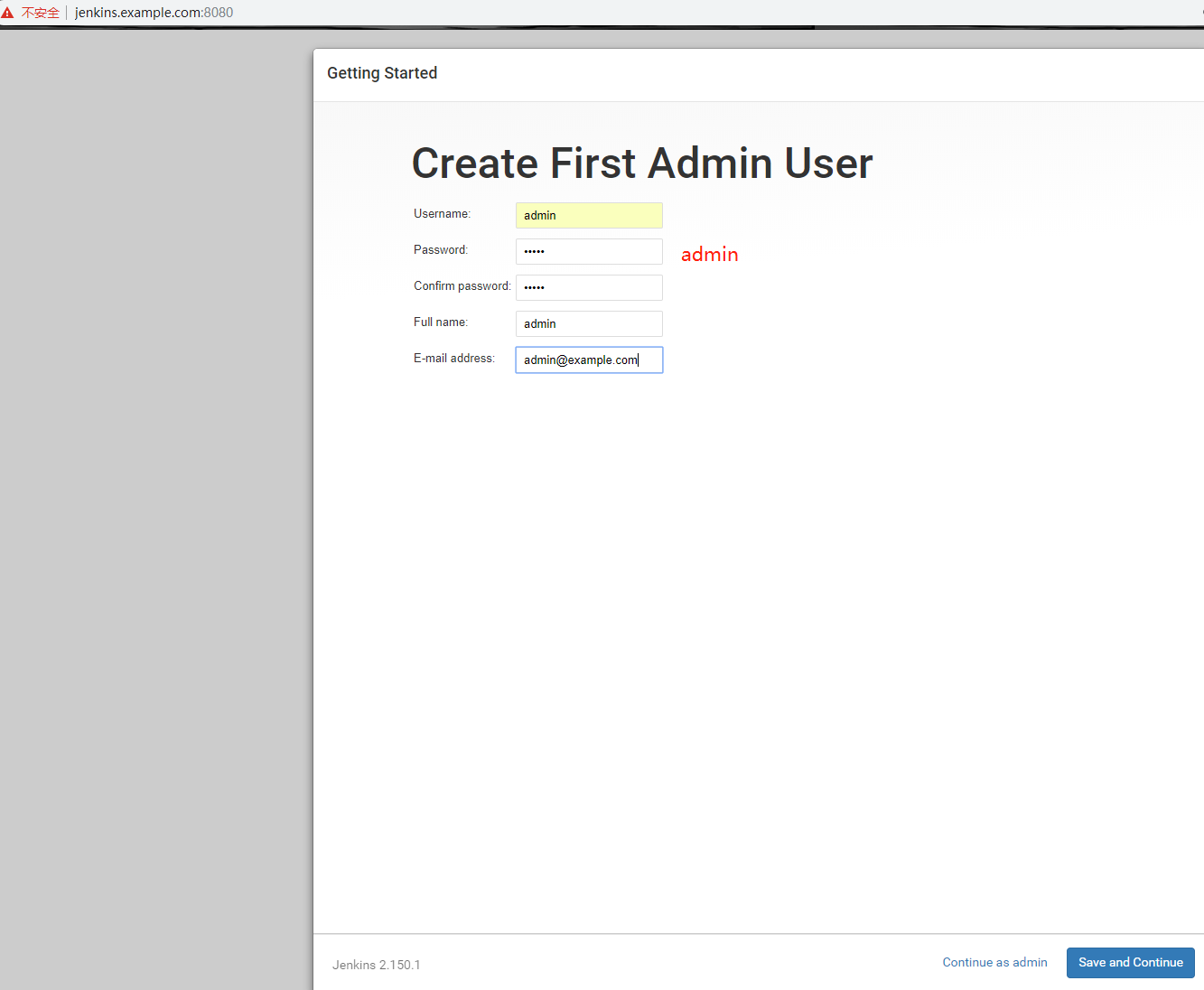Click the 不安全 security warning text
Screen dimensions: 1204x990
pos(41,13)
